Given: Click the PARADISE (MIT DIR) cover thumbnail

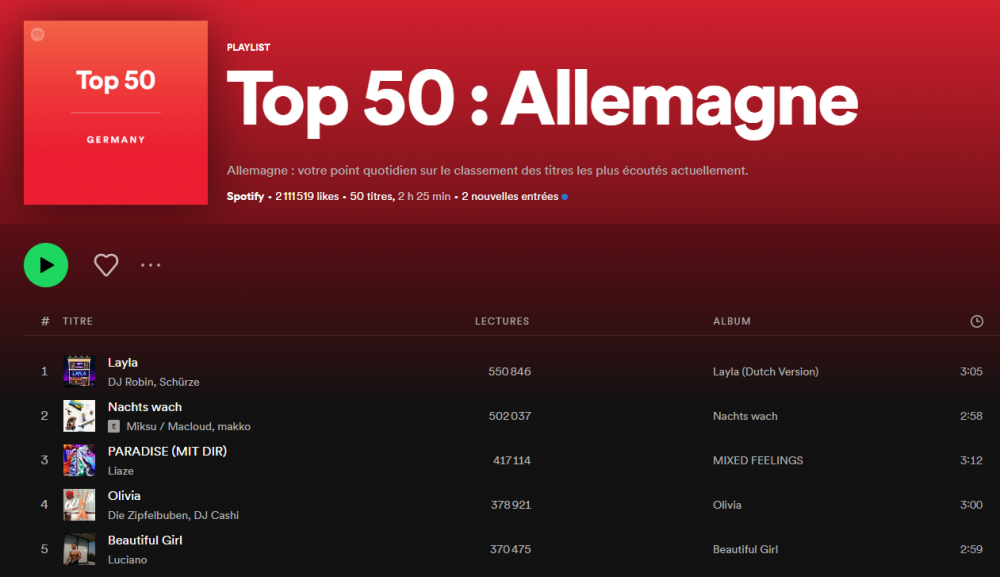Looking at the screenshot, I should [79, 460].
